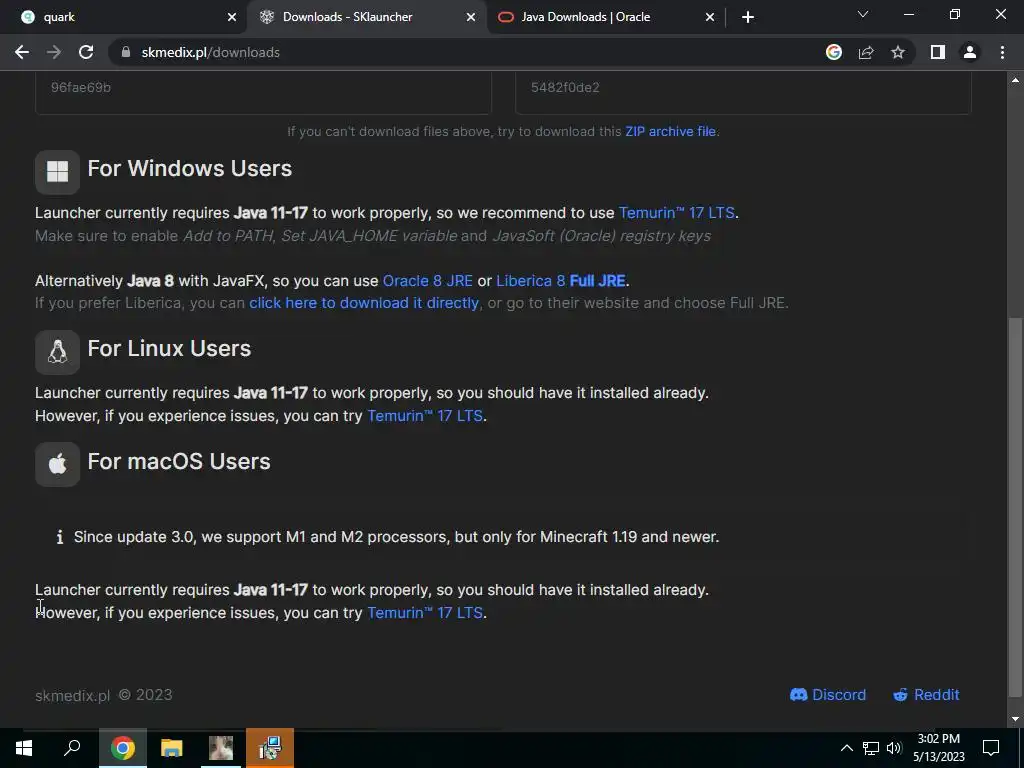Download the ZIP archive file link
Screen dimensions: 1024x768
coord(671,131)
